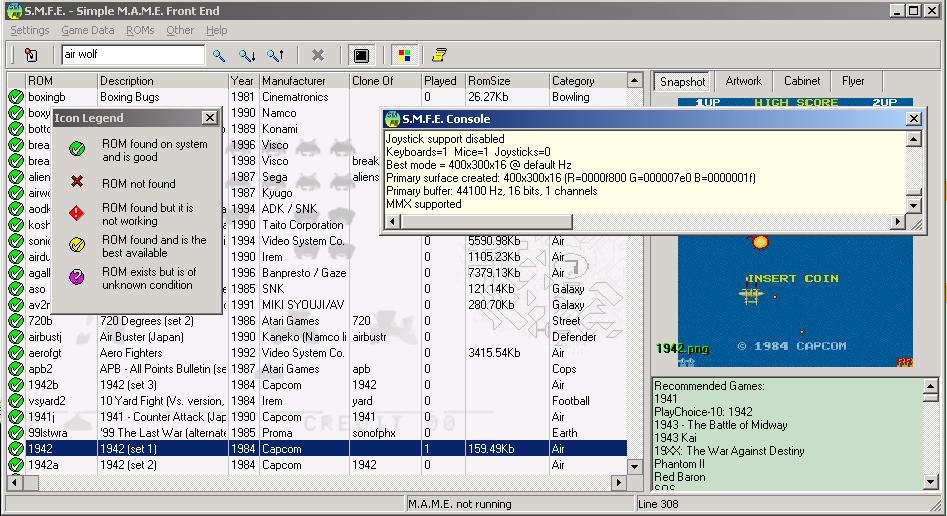The height and width of the screenshot is (516, 947).
Task: Click the green check icon beside 99lstwra
Action: (x=16, y=433)
